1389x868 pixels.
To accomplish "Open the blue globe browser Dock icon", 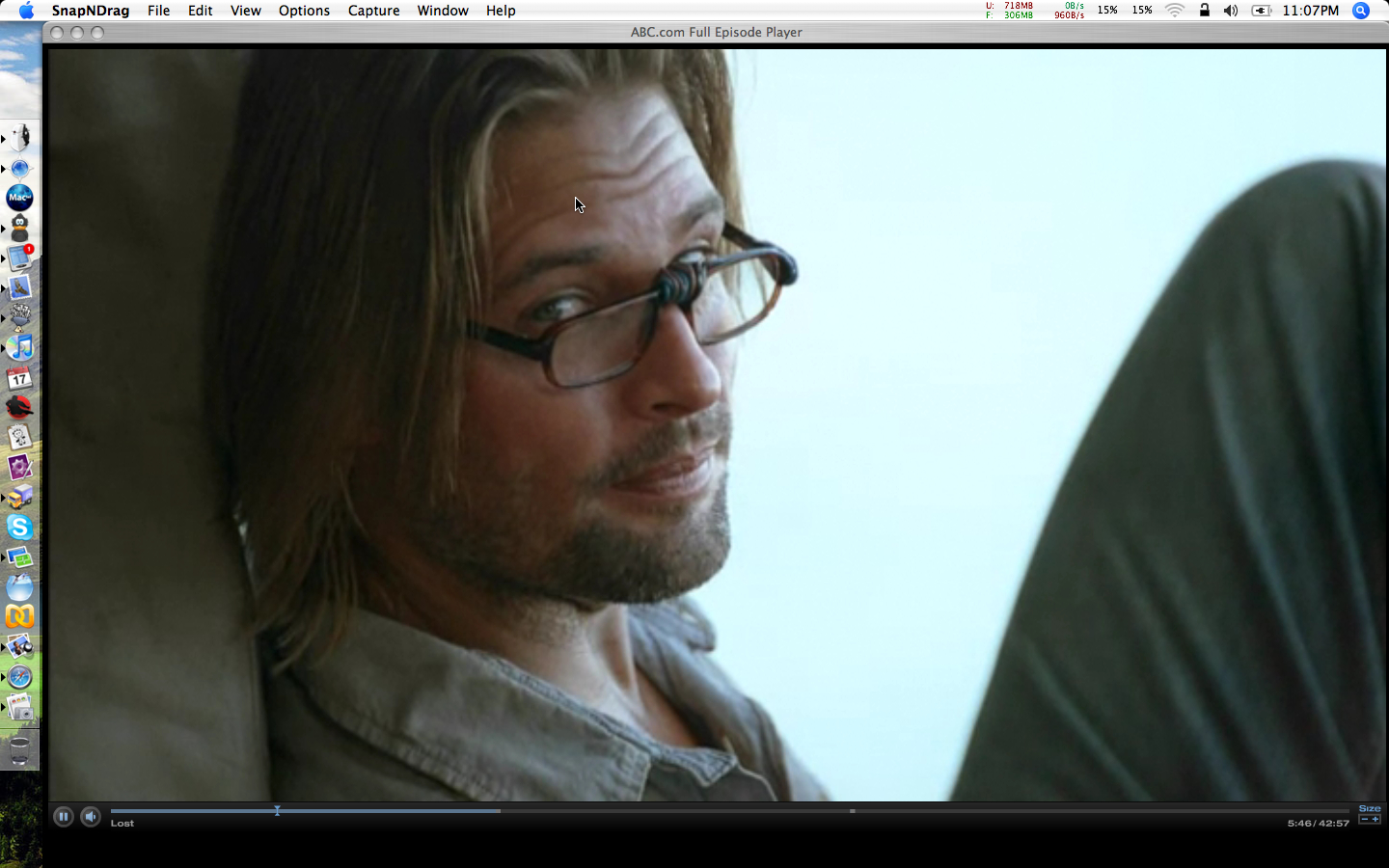I will coord(19,169).
